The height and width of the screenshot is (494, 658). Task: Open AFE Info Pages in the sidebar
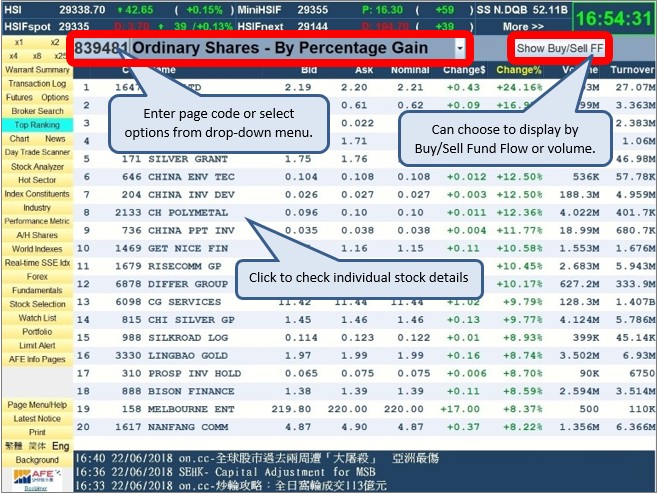click(x=37, y=359)
